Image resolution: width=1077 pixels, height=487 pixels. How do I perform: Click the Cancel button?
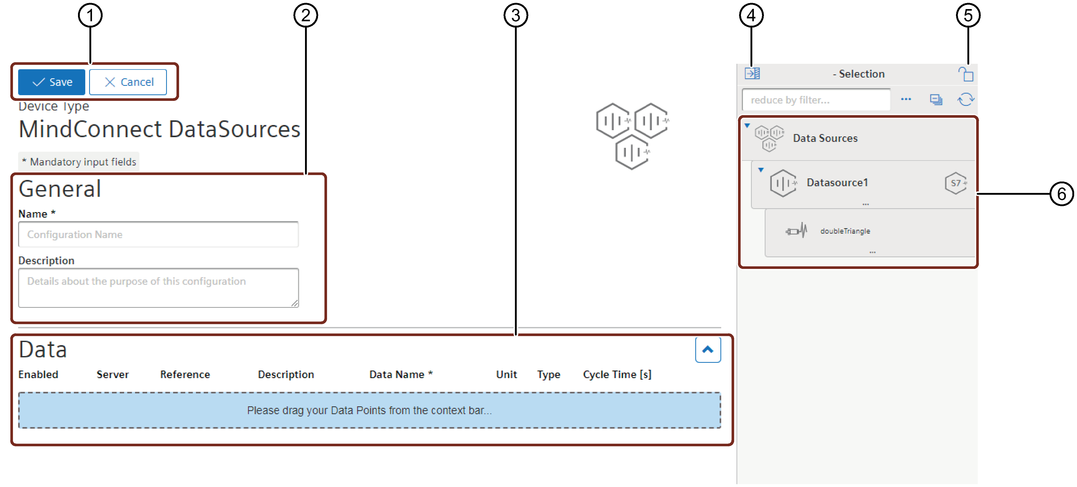point(128,82)
